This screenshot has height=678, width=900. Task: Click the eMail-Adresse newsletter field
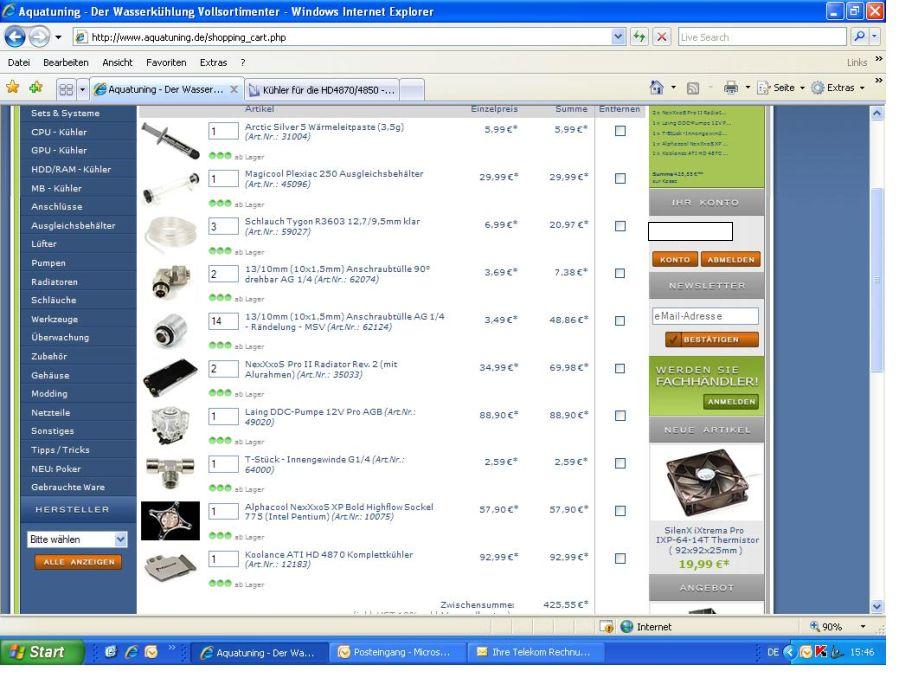click(705, 316)
